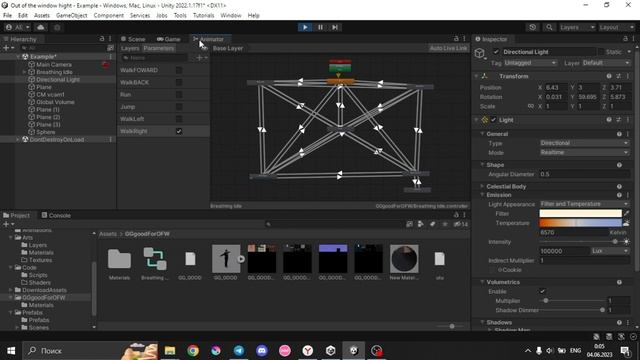Open the Layers dropdown in top toolbar

577,27
